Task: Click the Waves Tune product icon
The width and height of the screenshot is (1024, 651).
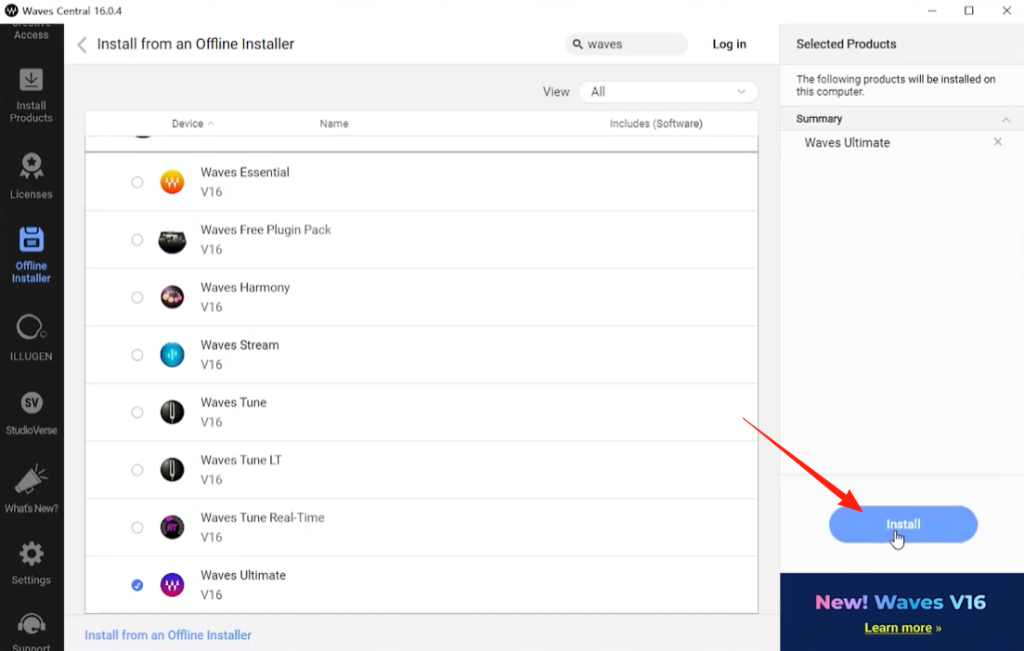Action: pyautogui.click(x=172, y=412)
